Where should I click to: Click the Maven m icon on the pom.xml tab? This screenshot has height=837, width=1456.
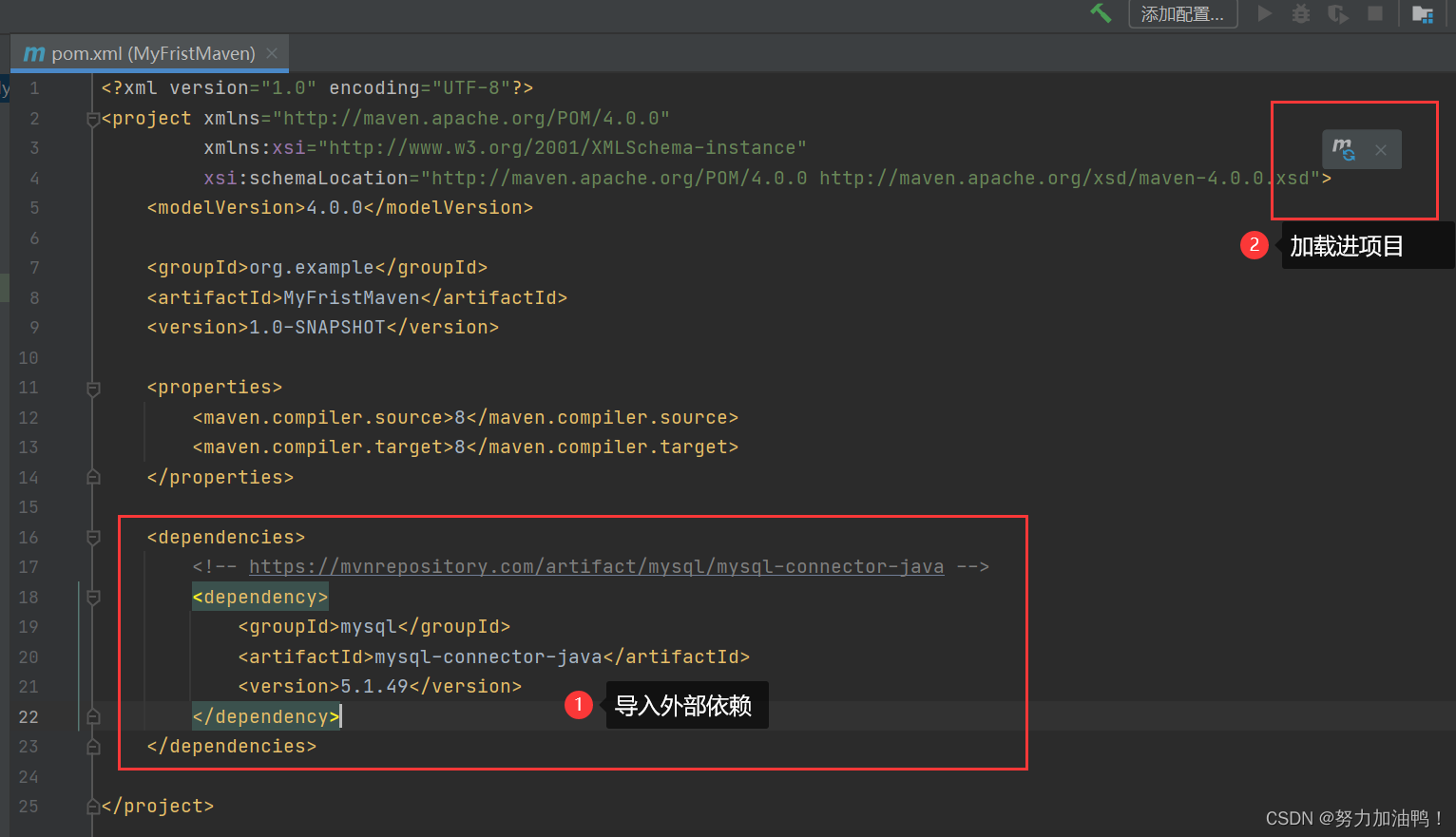pos(34,53)
